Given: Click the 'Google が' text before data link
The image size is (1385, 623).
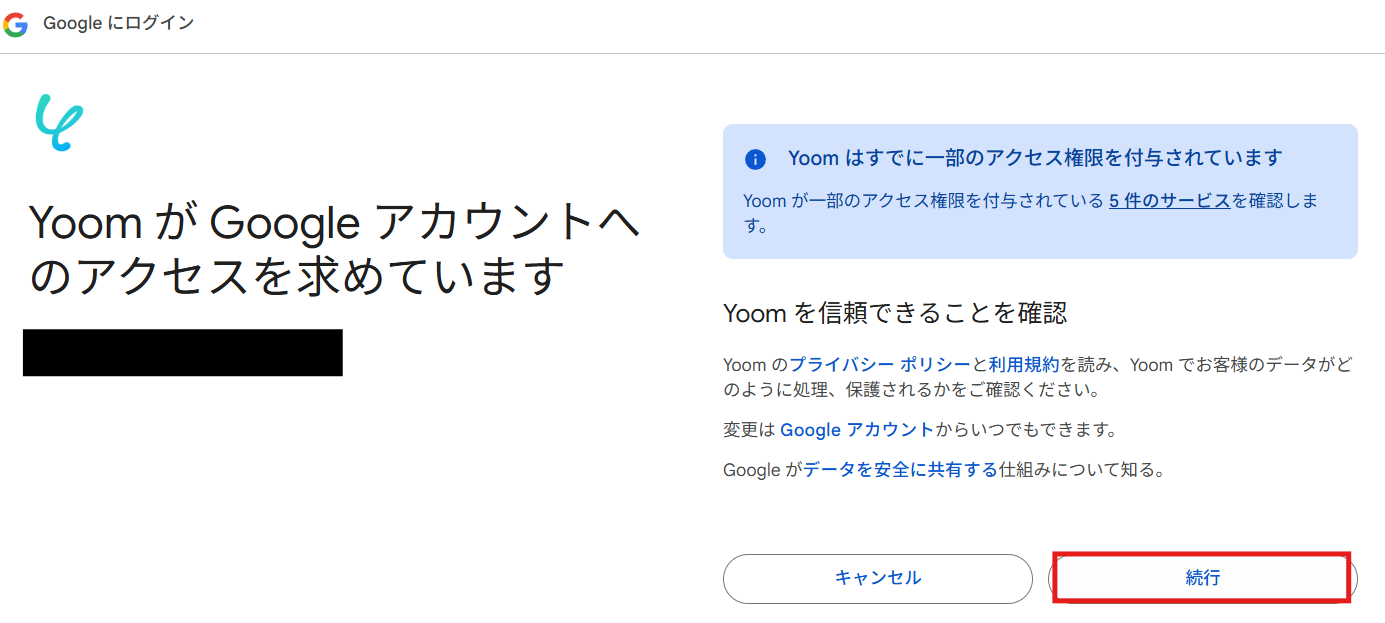Looking at the screenshot, I should pyautogui.click(x=762, y=470).
